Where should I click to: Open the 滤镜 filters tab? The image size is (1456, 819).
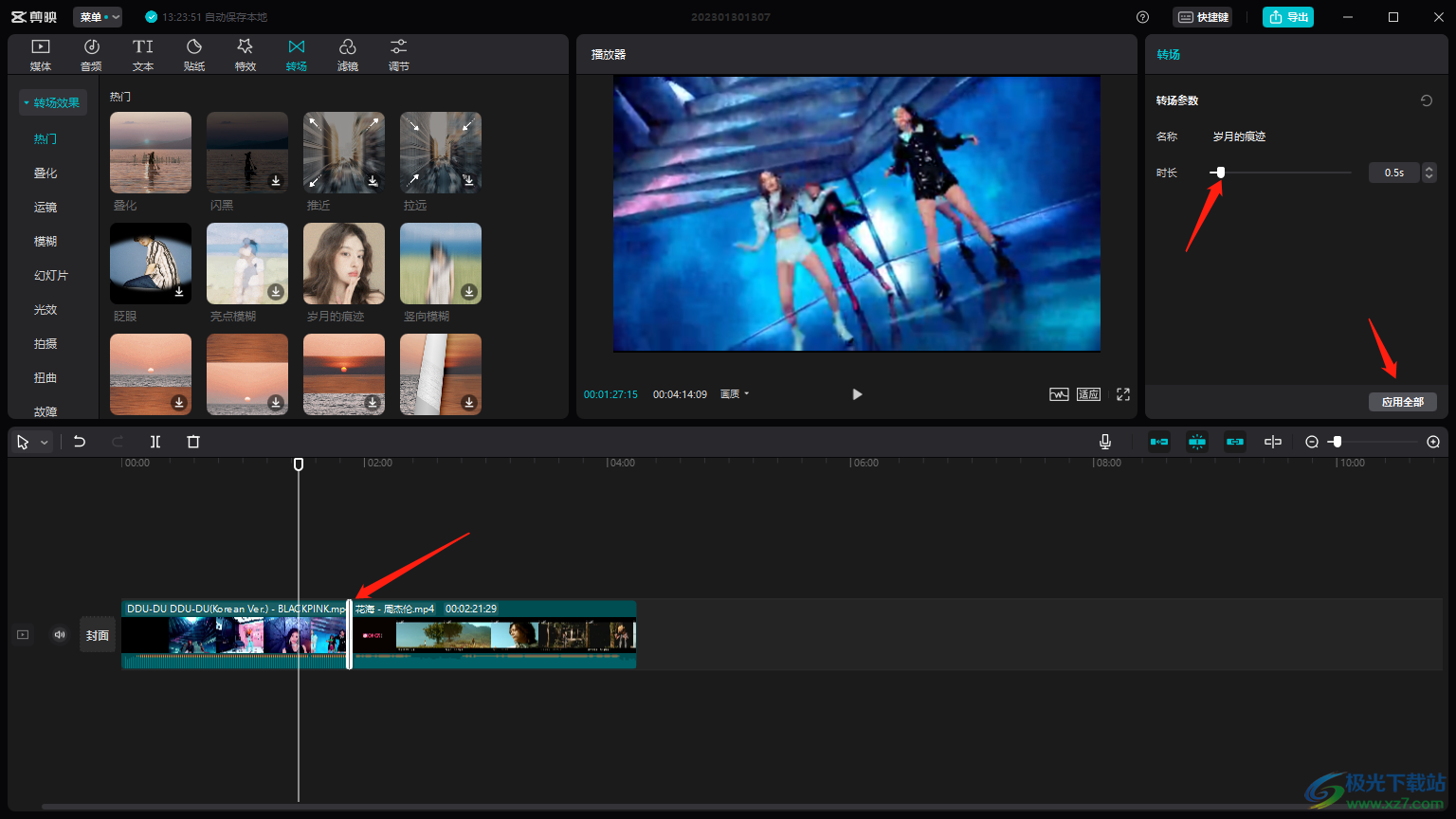pos(348,55)
